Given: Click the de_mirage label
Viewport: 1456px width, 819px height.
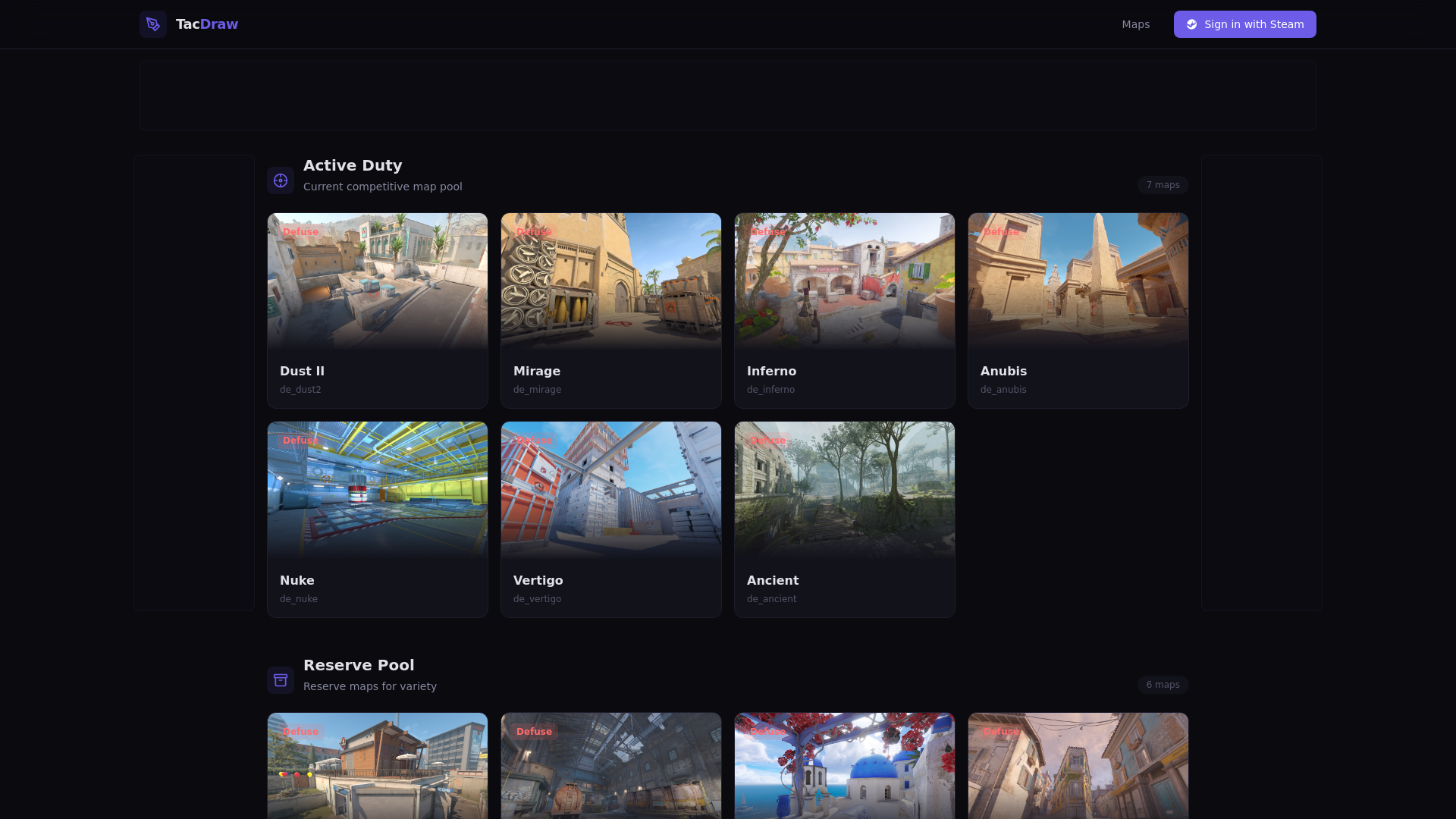Looking at the screenshot, I should click(x=537, y=390).
